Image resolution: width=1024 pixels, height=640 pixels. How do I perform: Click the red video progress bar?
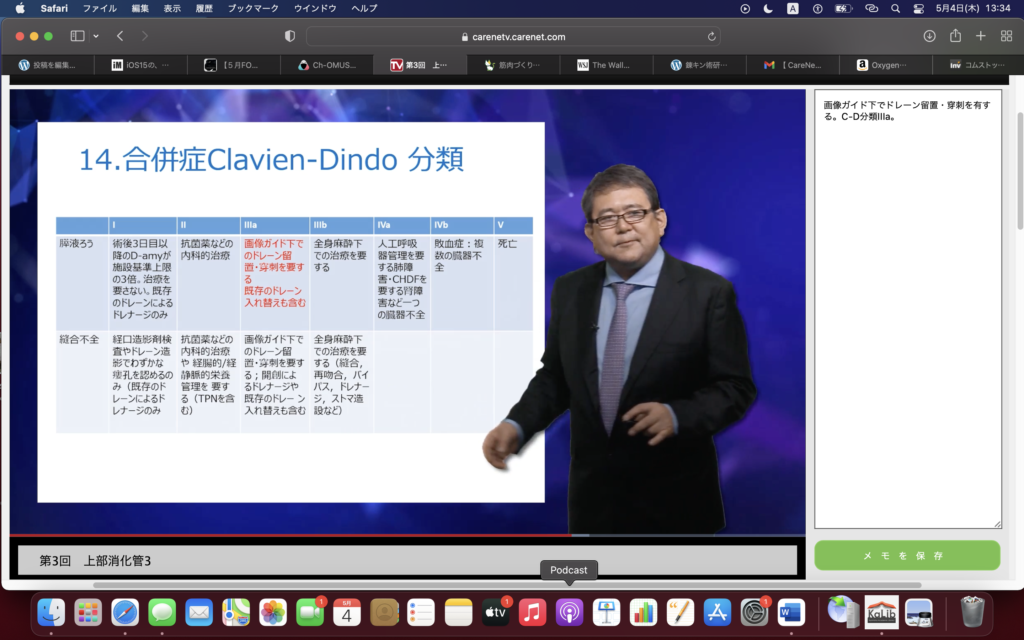click(300, 536)
